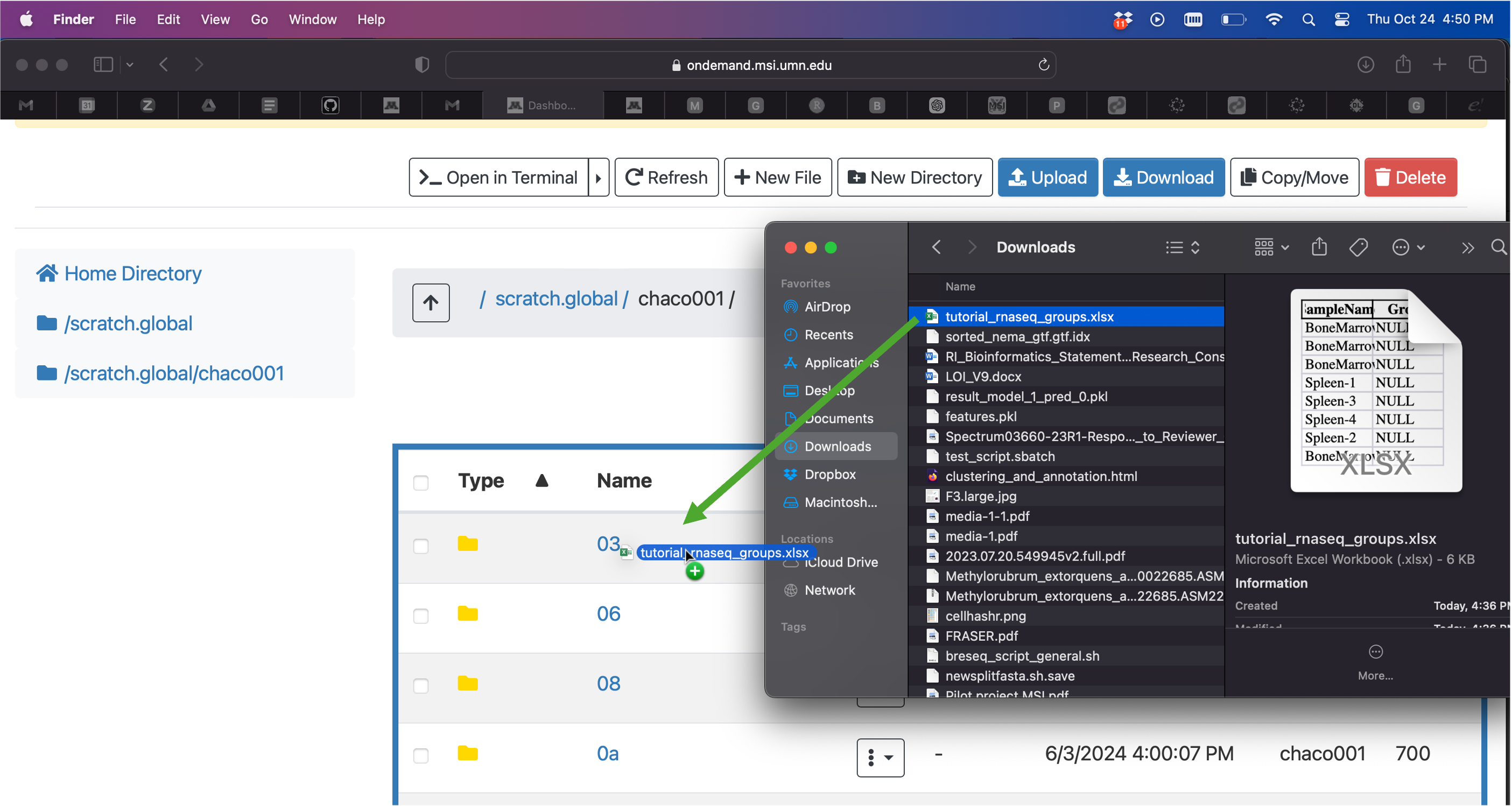
Task: Show more Finder toolbar items chevron
Action: pyautogui.click(x=1467, y=248)
